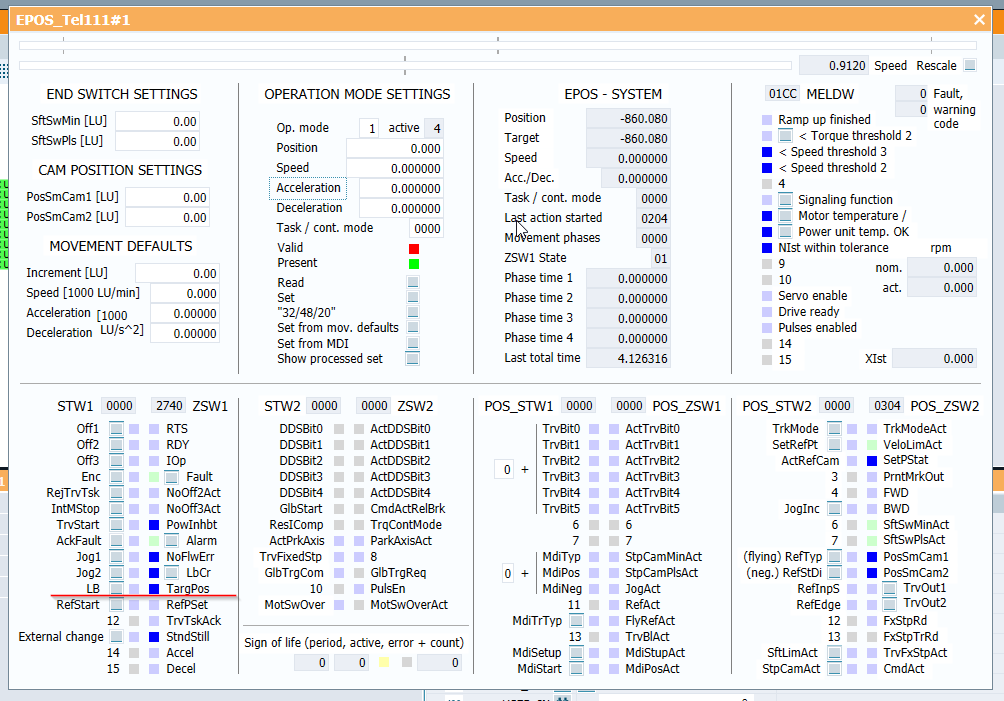The width and height of the screenshot is (1004, 701).
Task: Toggle the (flying) RefTyp checkbox
Action: click(x=834, y=556)
